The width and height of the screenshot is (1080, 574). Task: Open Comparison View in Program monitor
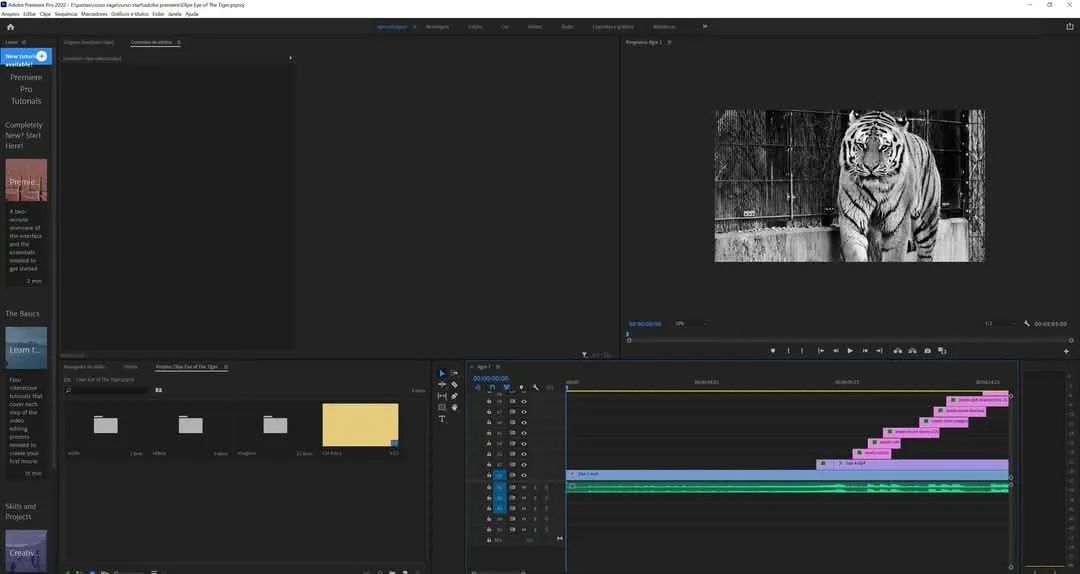pos(942,351)
